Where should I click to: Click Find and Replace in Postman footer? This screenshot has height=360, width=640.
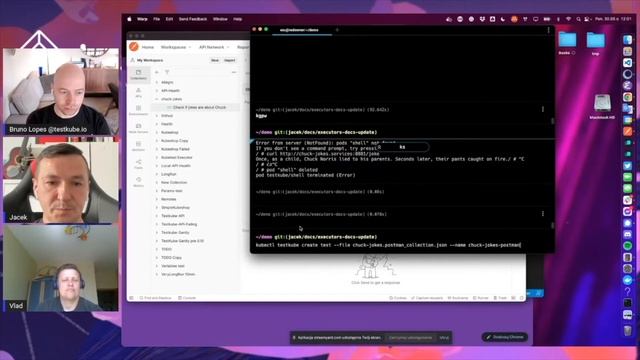(x=156, y=298)
